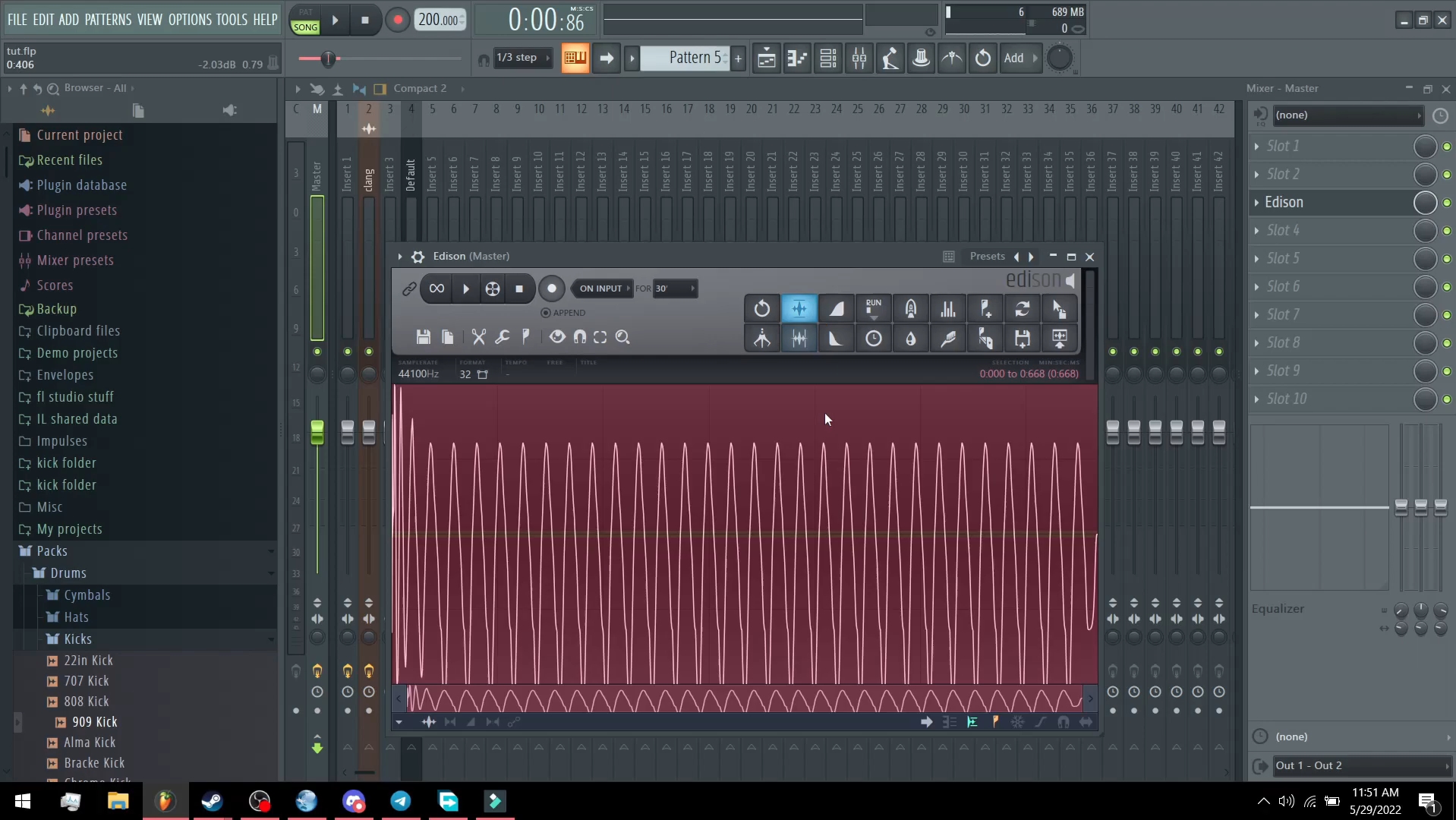Open the Piano roll toolbar icon

tap(797, 58)
